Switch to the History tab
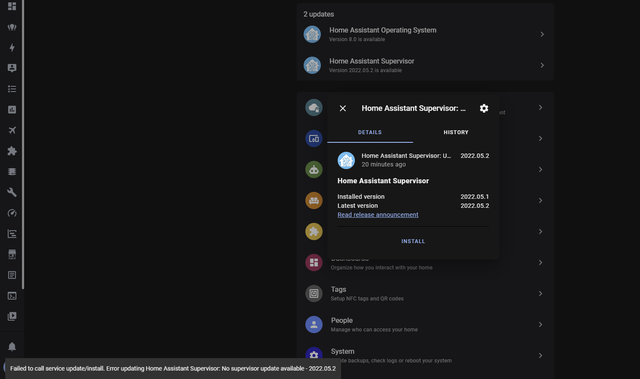Viewport: 640px width, 379px height. pyautogui.click(x=456, y=133)
